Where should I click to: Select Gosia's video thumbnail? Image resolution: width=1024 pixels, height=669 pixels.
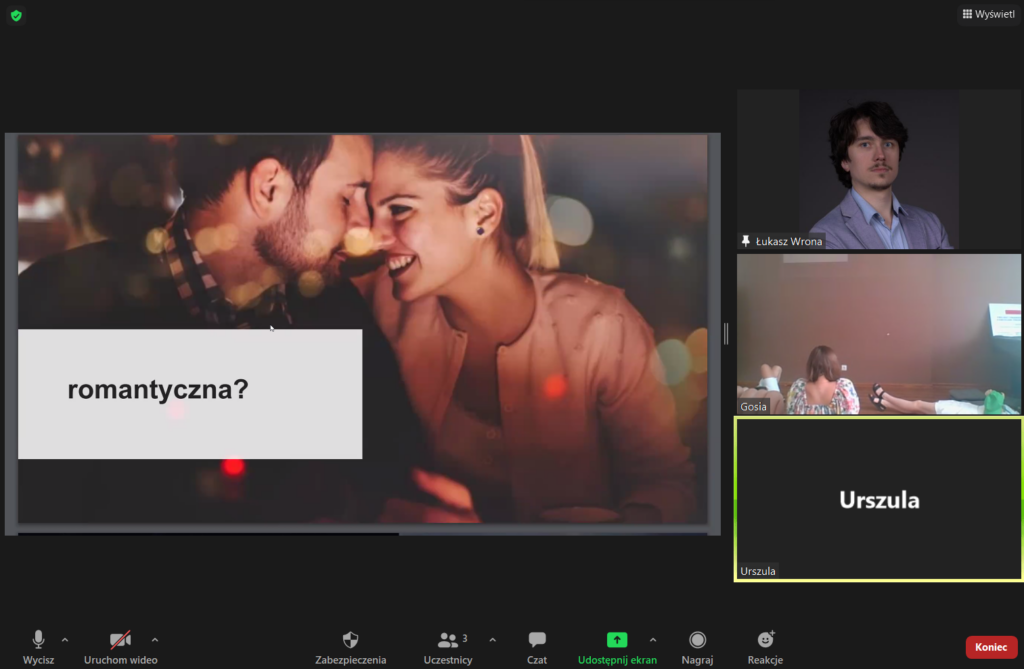[x=879, y=333]
